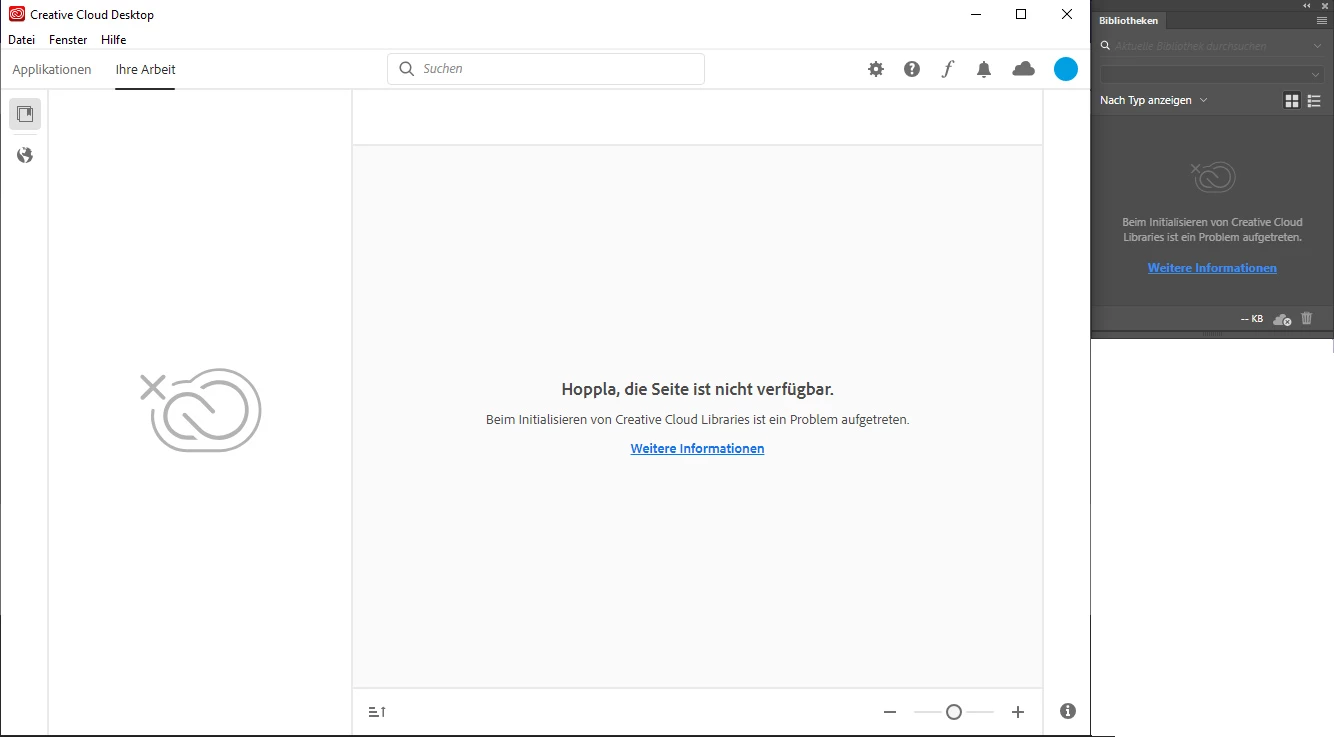This screenshot has height=737, width=1334.
Task: Click the zoom slider handle
Action: (954, 712)
